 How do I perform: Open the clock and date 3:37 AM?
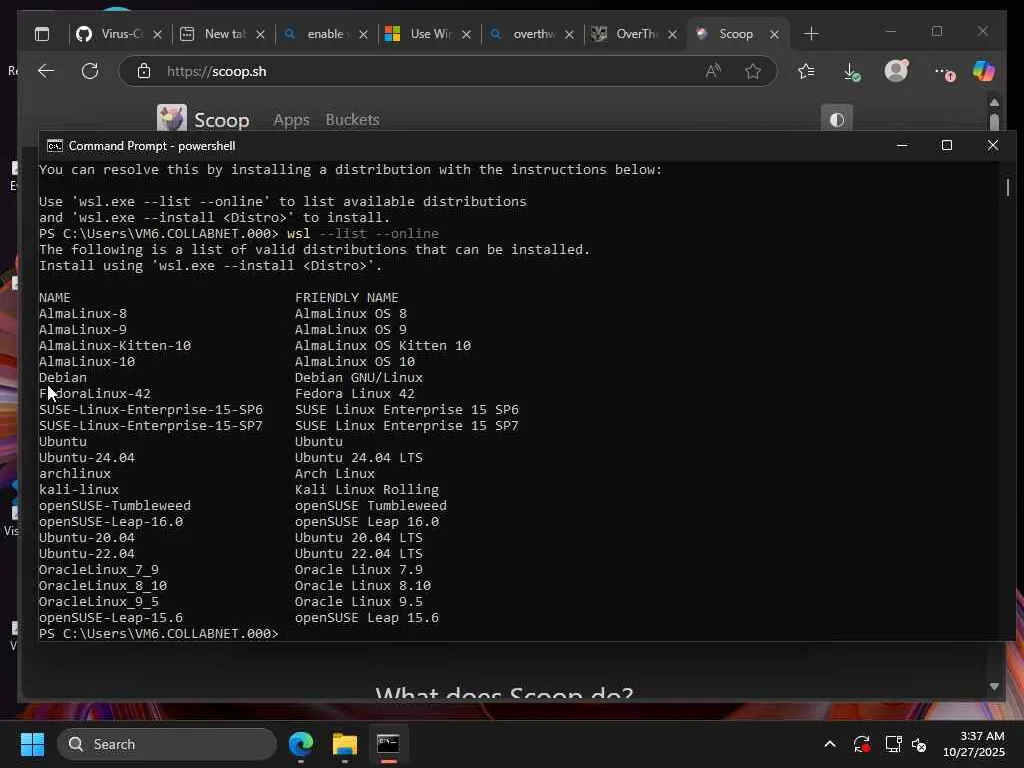(974, 744)
